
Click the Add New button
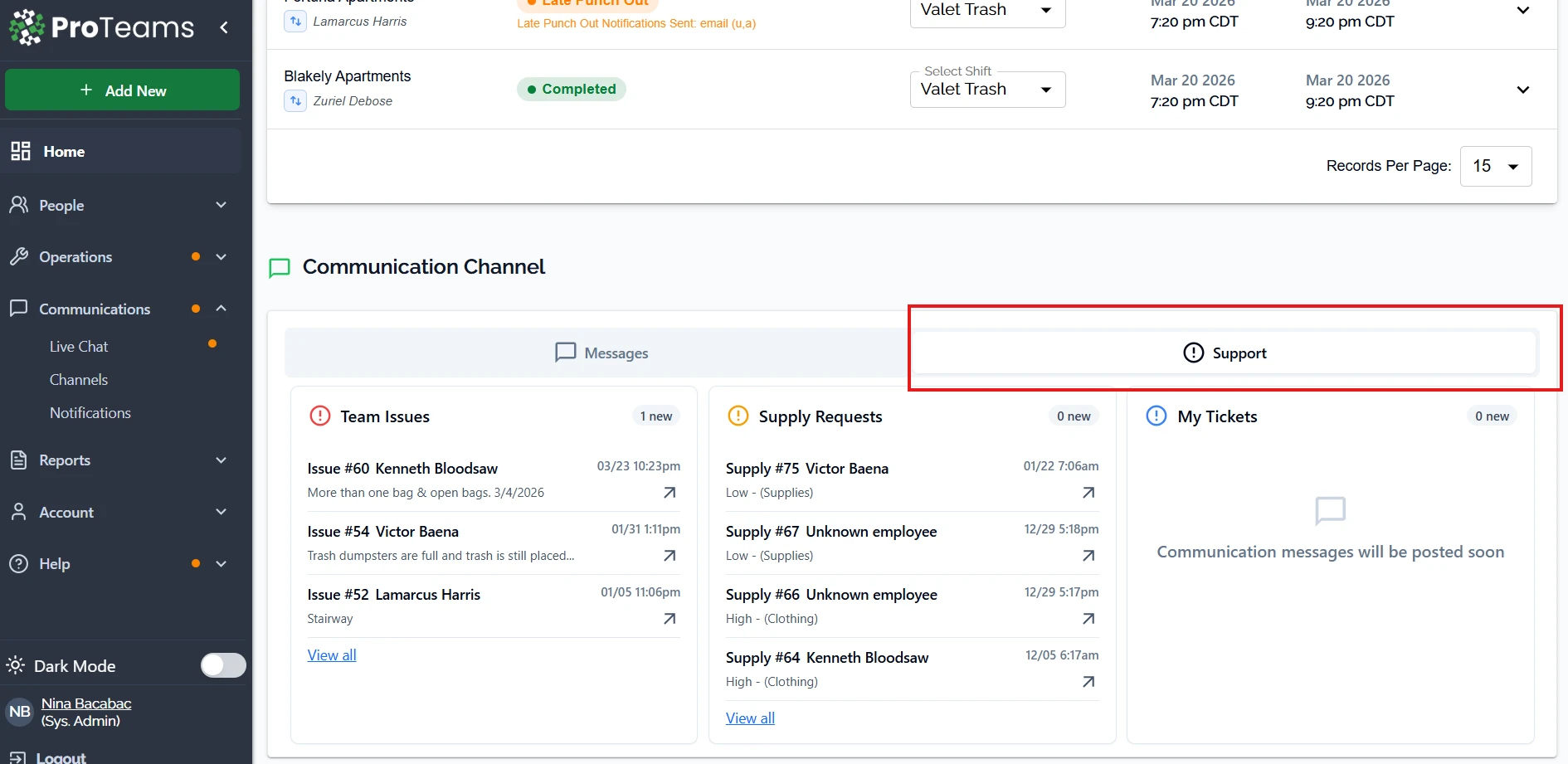coord(123,90)
